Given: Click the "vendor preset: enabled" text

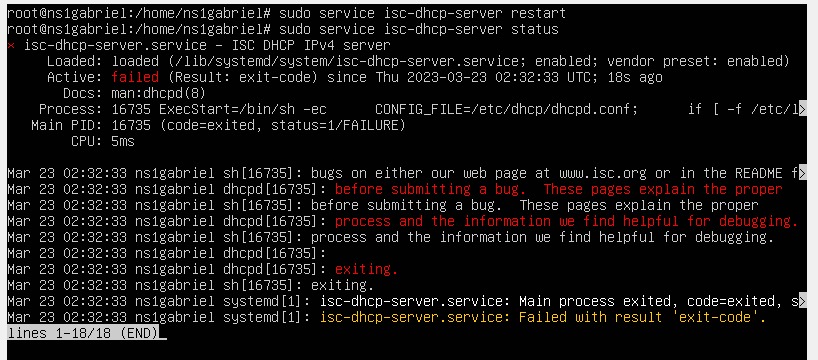Looking at the screenshot, I should [x=698, y=62].
